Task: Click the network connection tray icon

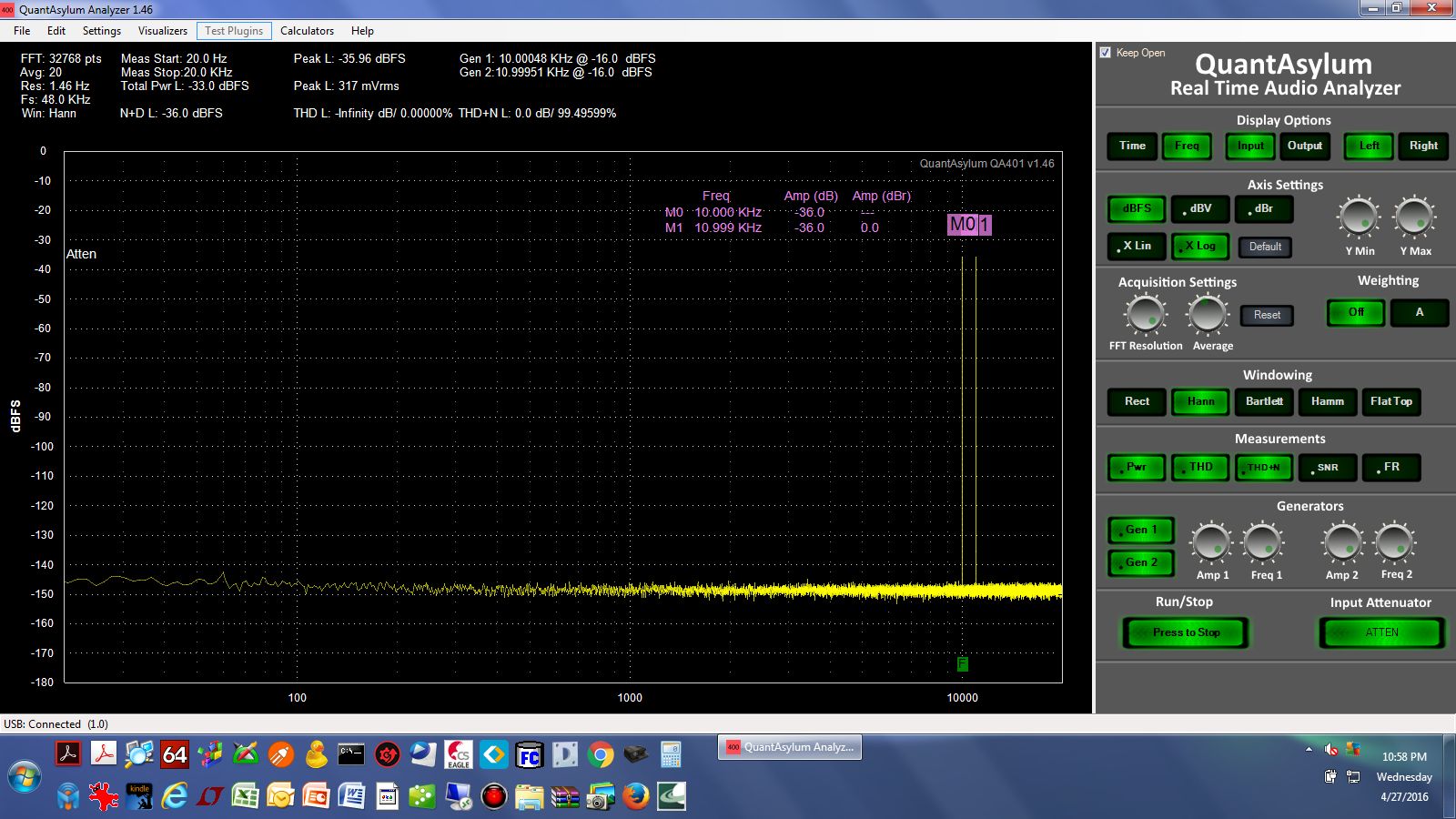Action: (1352, 777)
